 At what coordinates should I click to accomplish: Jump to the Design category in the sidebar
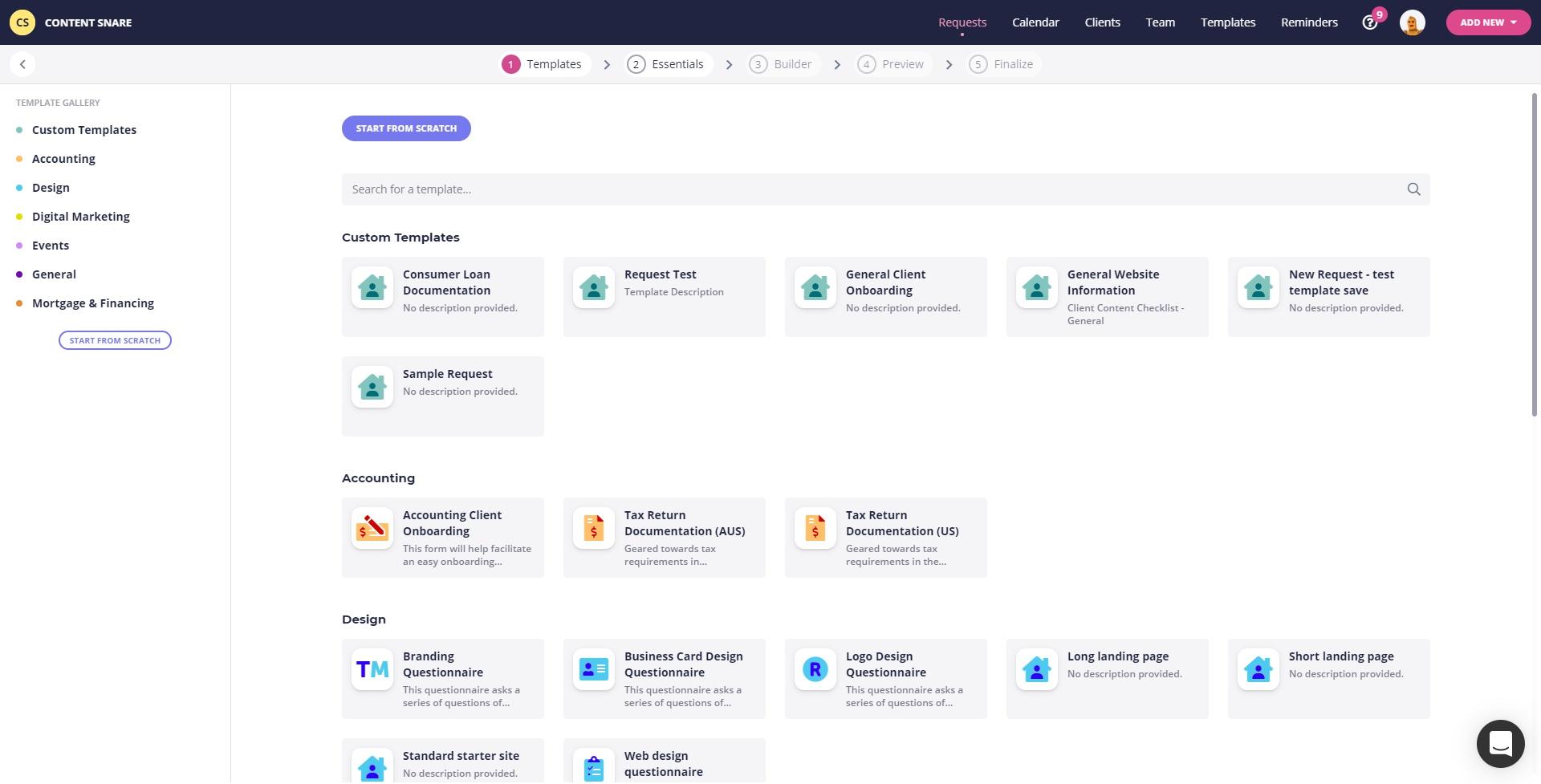[x=51, y=188]
